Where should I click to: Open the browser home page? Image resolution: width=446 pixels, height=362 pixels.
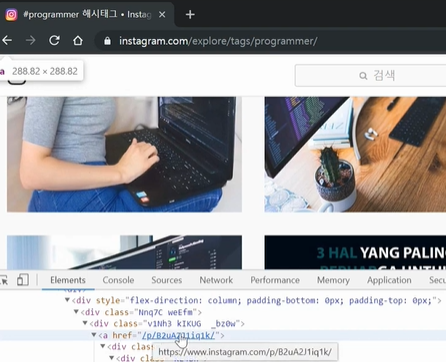pyautogui.click(x=78, y=41)
